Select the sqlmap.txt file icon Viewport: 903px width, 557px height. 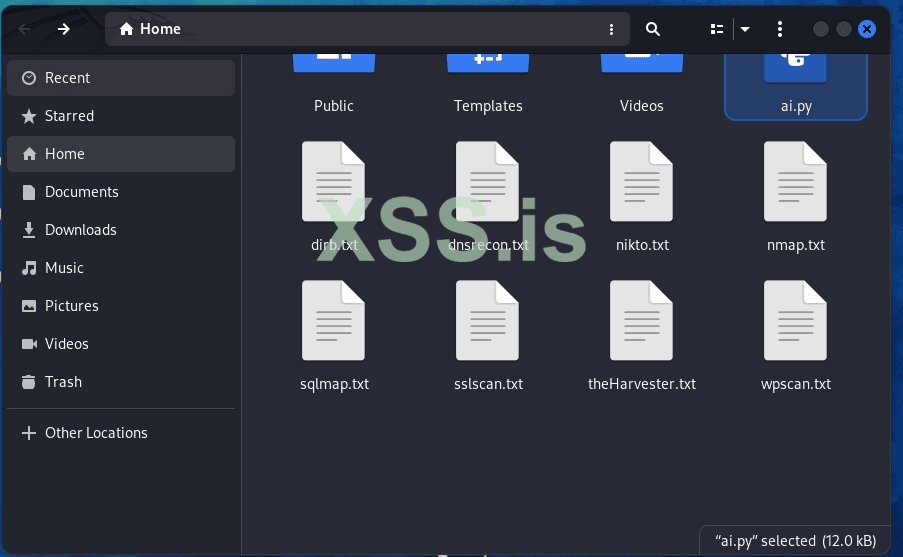click(x=333, y=320)
